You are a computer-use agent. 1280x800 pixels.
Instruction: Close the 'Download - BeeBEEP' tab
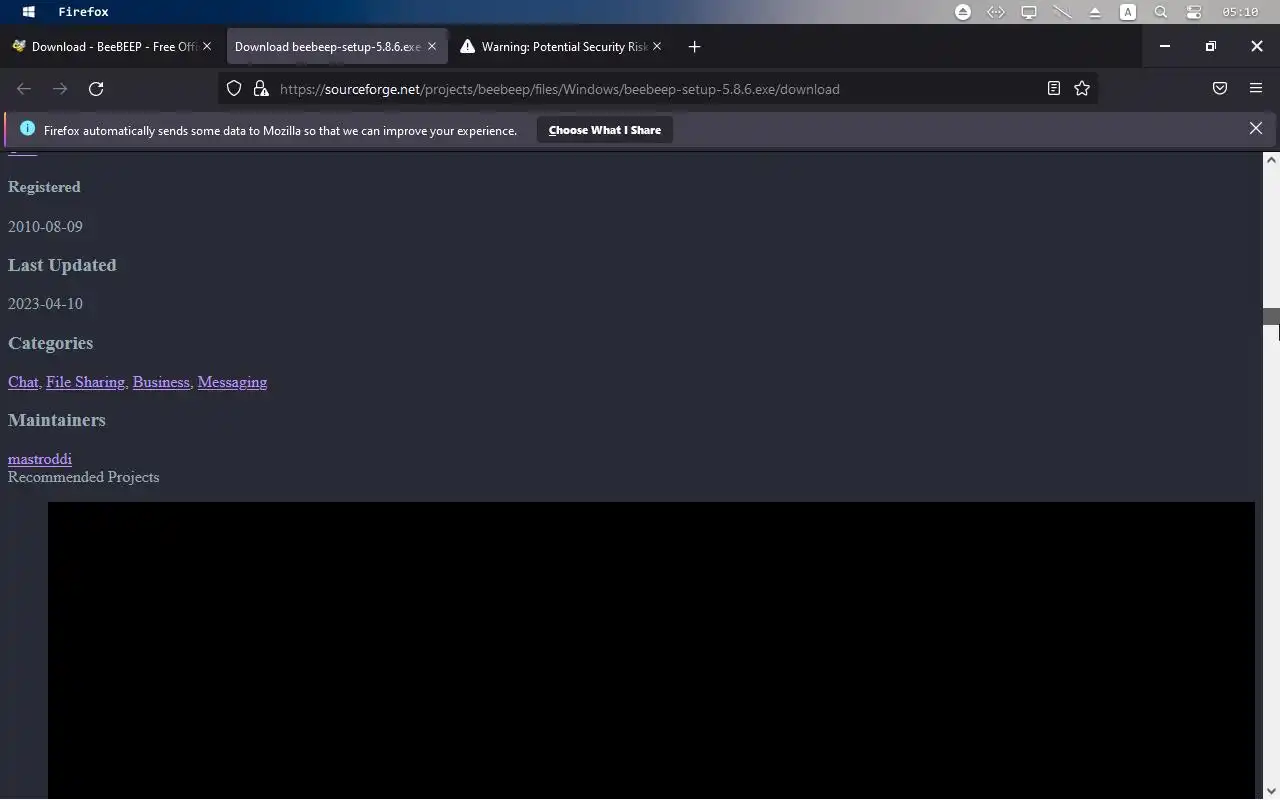click(x=207, y=46)
